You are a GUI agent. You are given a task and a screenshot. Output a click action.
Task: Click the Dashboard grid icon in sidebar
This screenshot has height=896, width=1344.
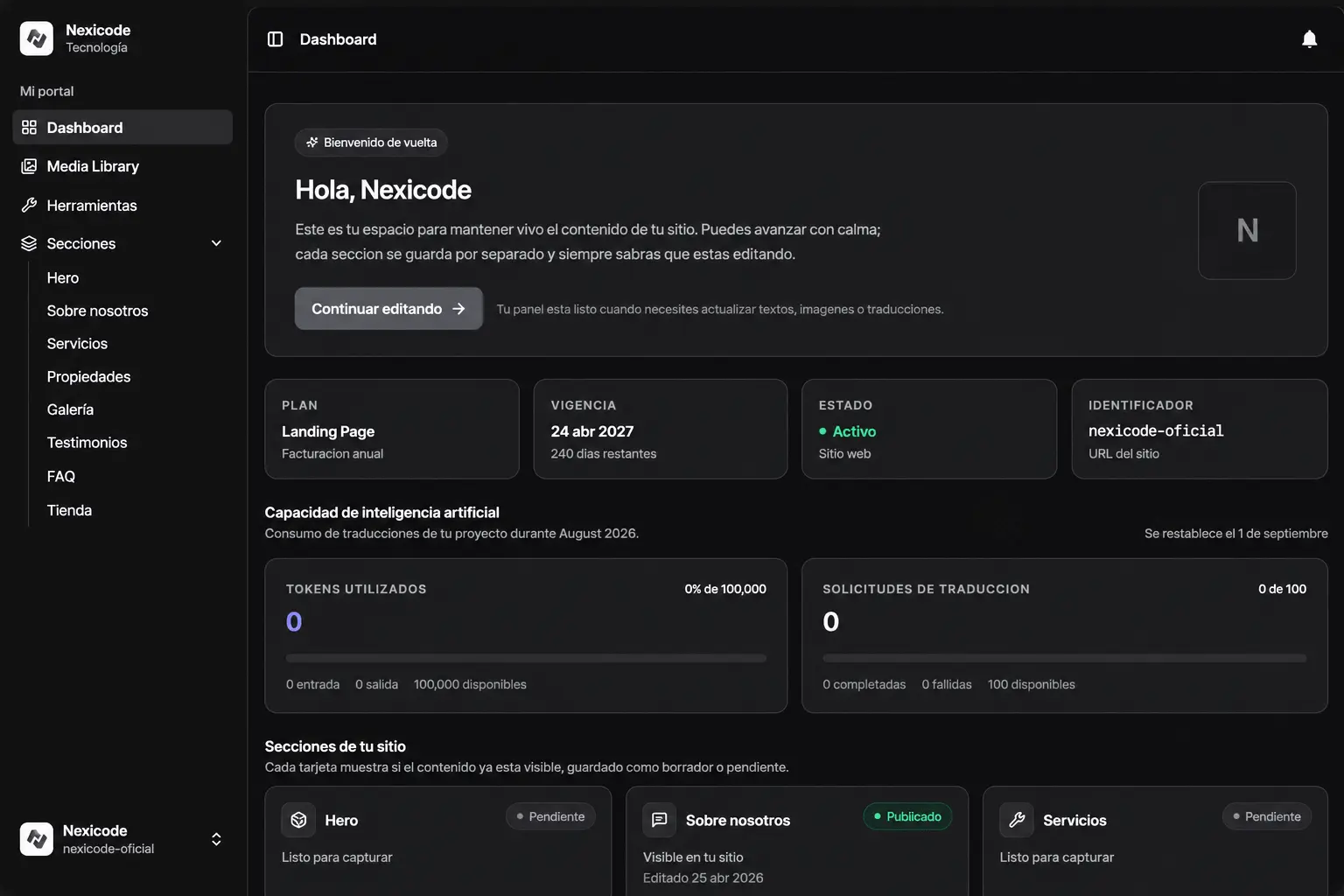[x=29, y=128]
